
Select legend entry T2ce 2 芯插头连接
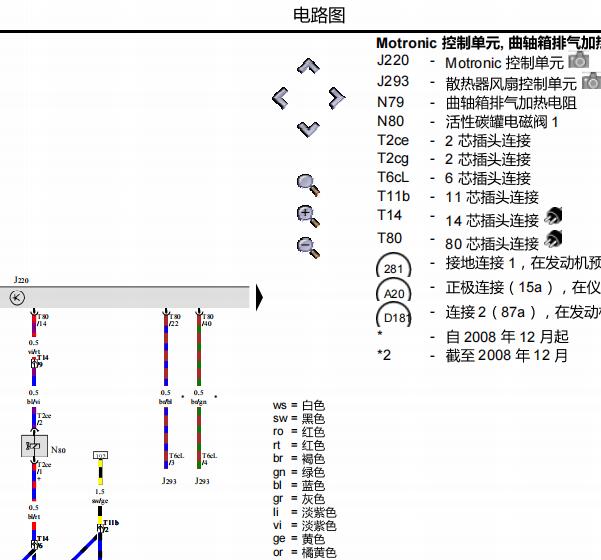(x=454, y=140)
